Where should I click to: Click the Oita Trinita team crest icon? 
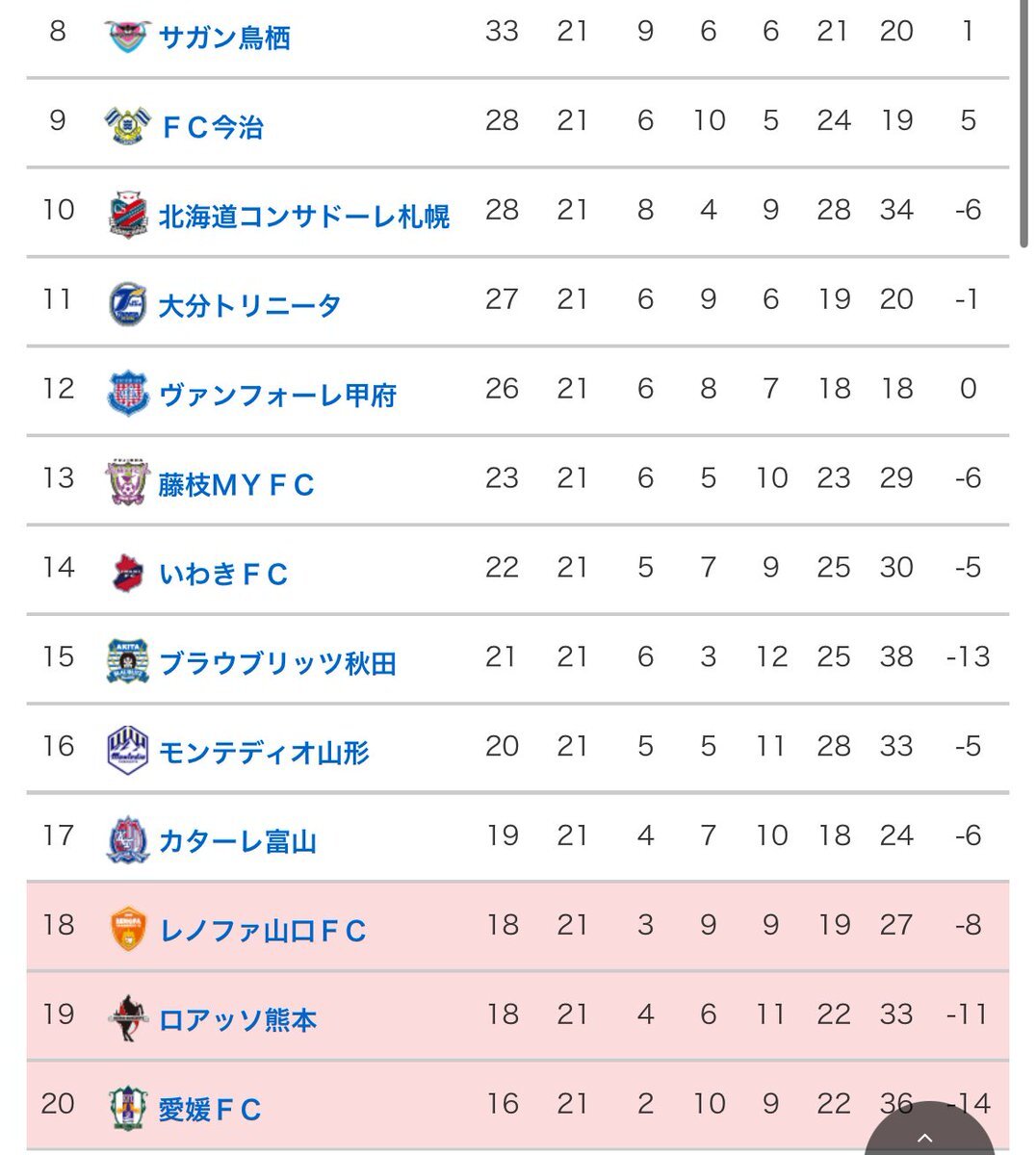tap(128, 304)
